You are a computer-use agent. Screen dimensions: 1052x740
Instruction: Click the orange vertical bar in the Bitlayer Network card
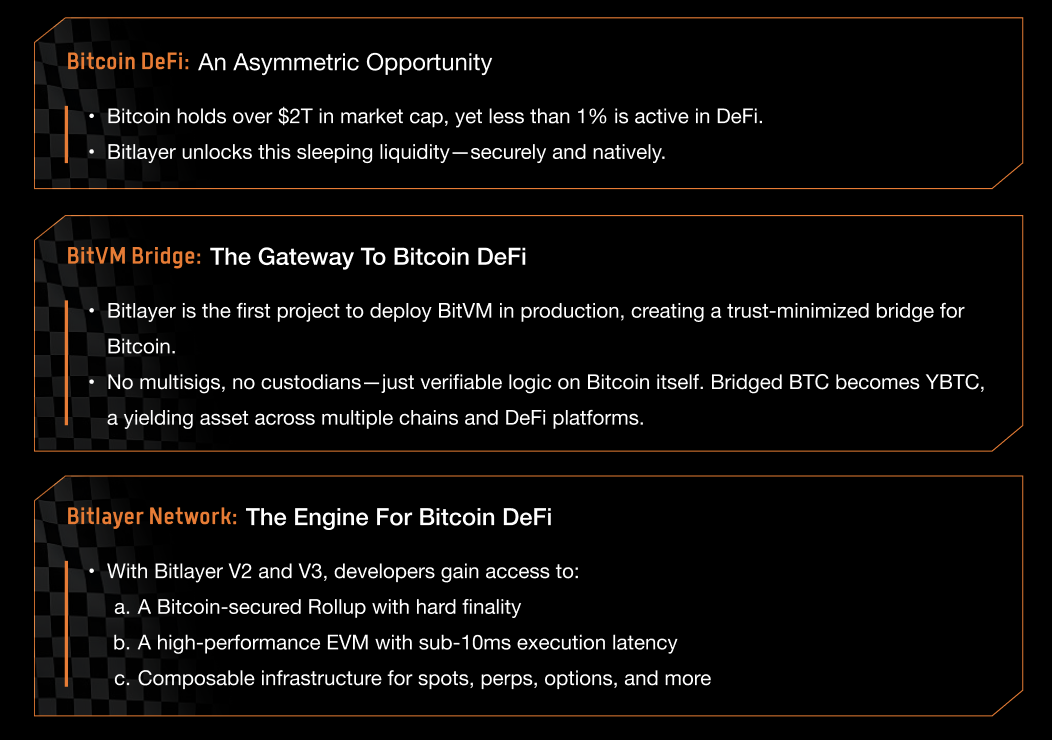pyautogui.click(x=66, y=624)
